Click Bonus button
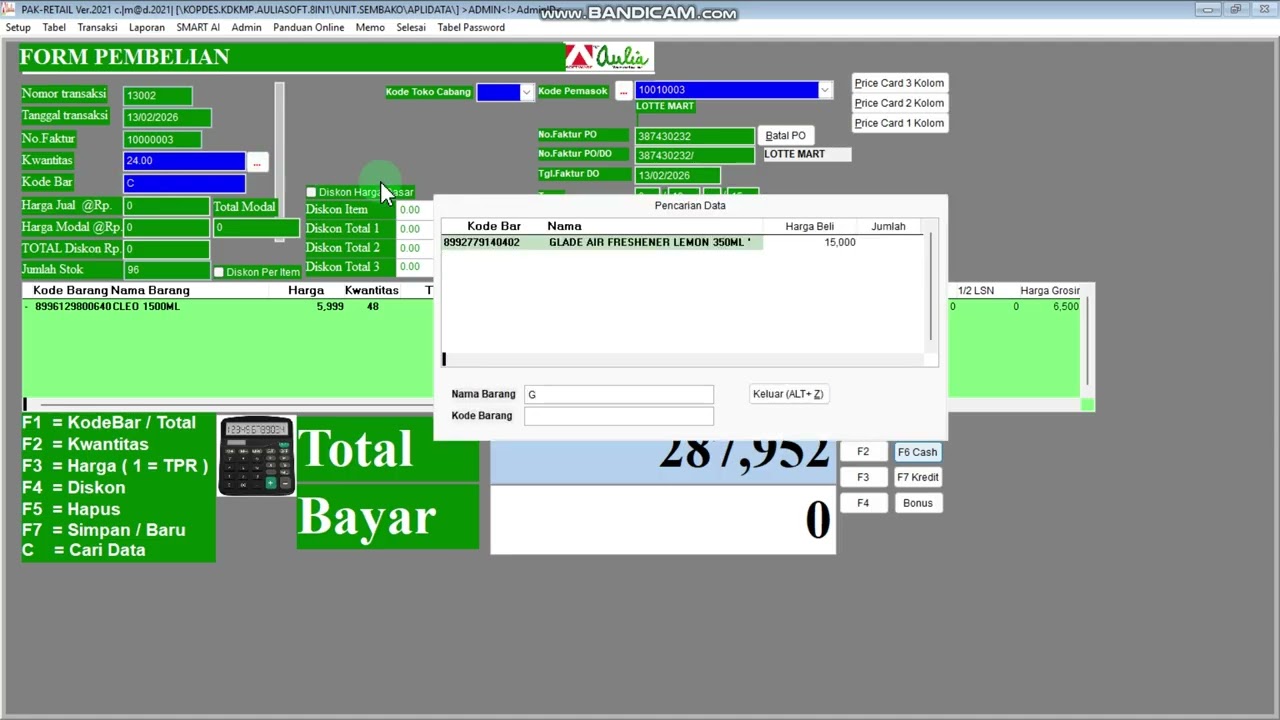This screenshot has height=720, width=1280. pyautogui.click(x=917, y=503)
